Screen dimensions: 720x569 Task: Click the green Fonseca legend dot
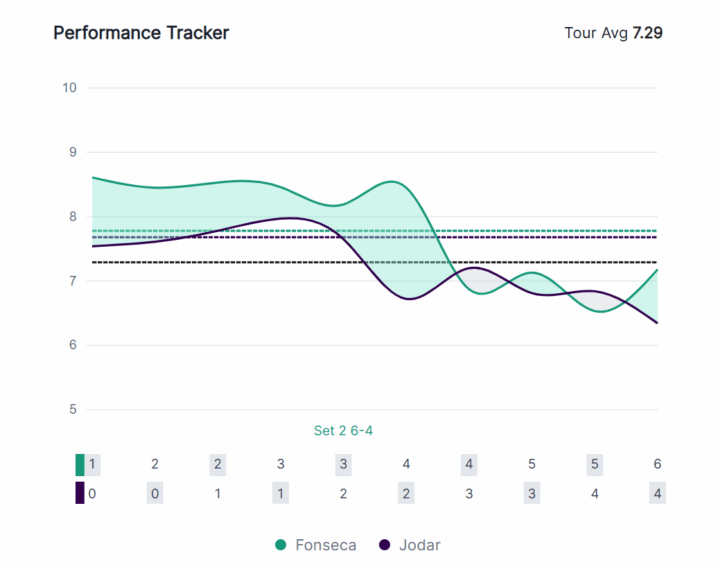tap(281, 545)
